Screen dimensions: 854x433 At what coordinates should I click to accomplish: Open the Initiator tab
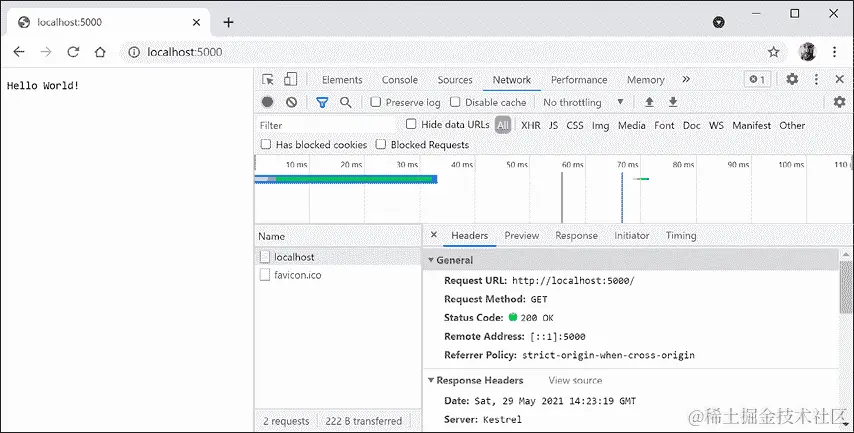(632, 235)
